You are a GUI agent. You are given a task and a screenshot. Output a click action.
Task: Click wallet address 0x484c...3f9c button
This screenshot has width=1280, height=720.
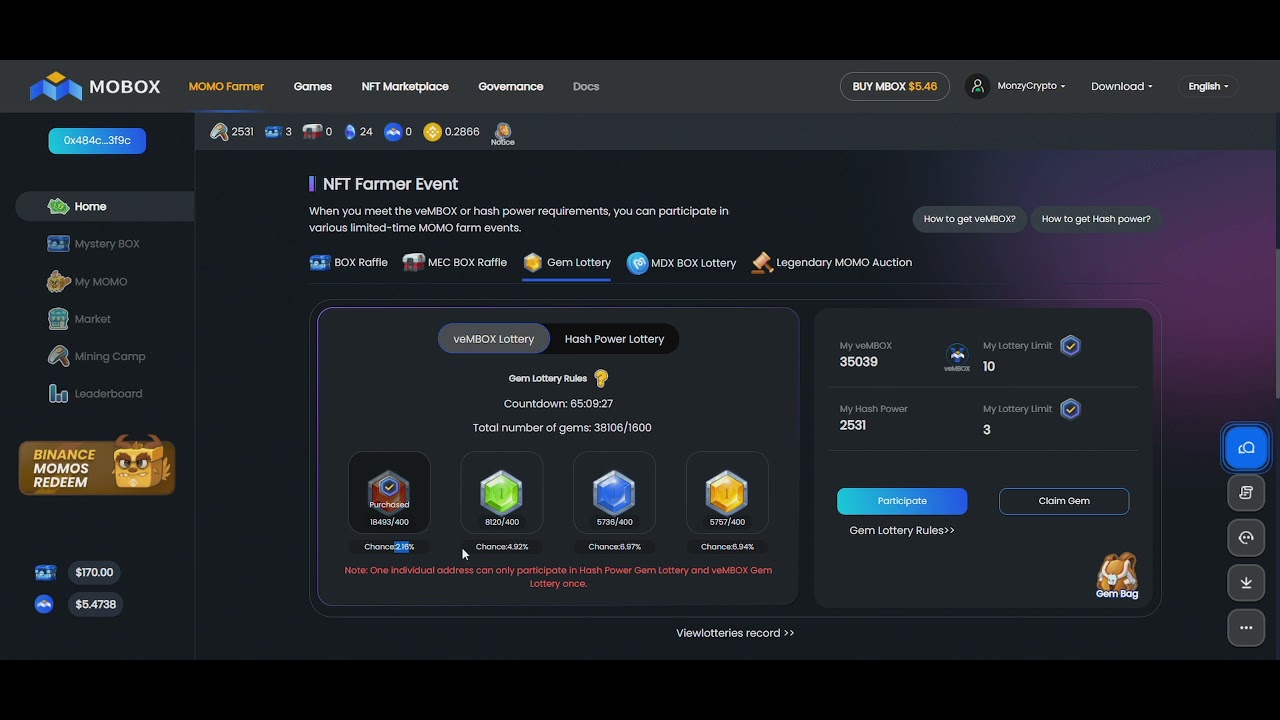coord(97,141)
